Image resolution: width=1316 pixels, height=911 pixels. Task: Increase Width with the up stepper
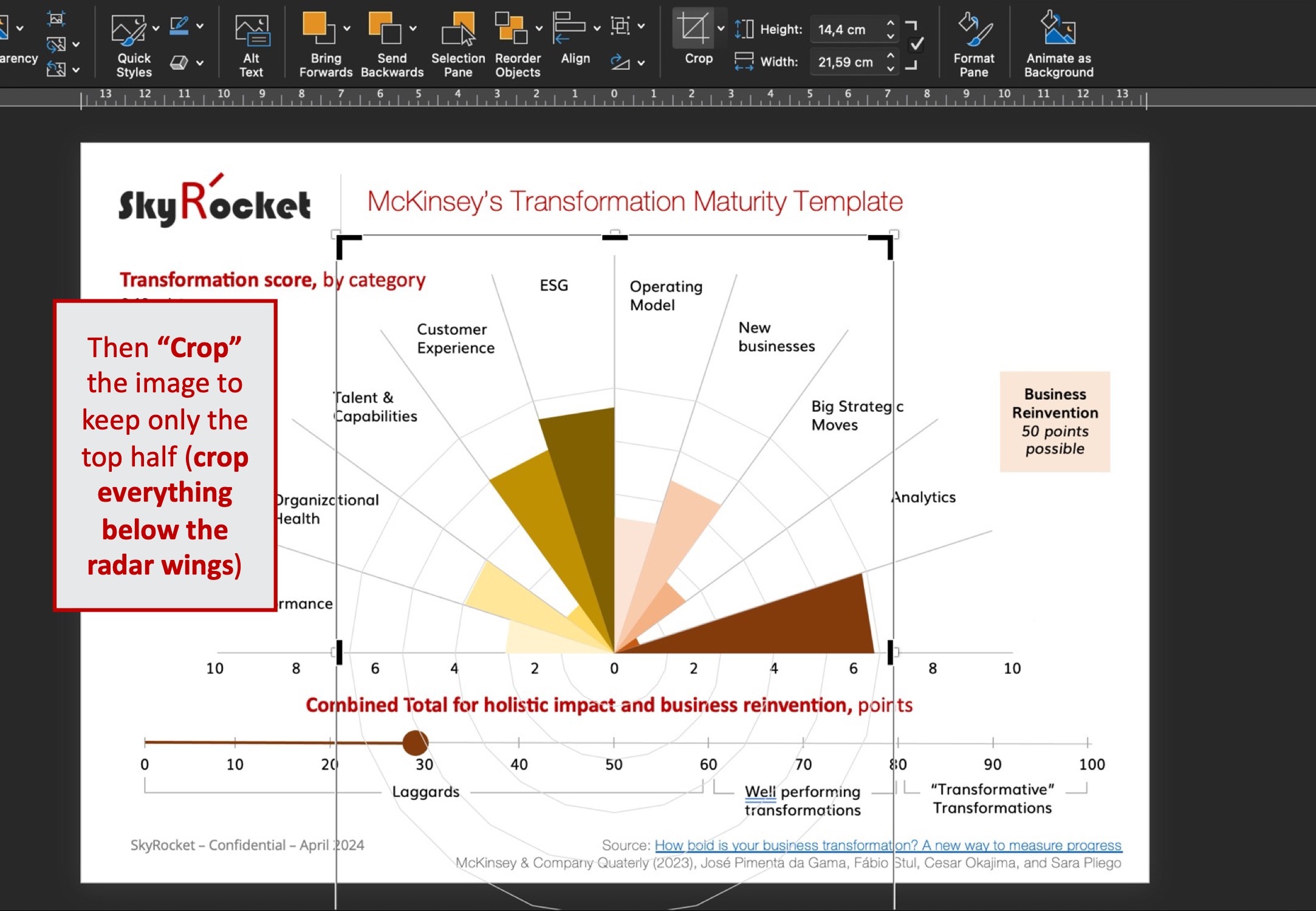coord(890,55)
